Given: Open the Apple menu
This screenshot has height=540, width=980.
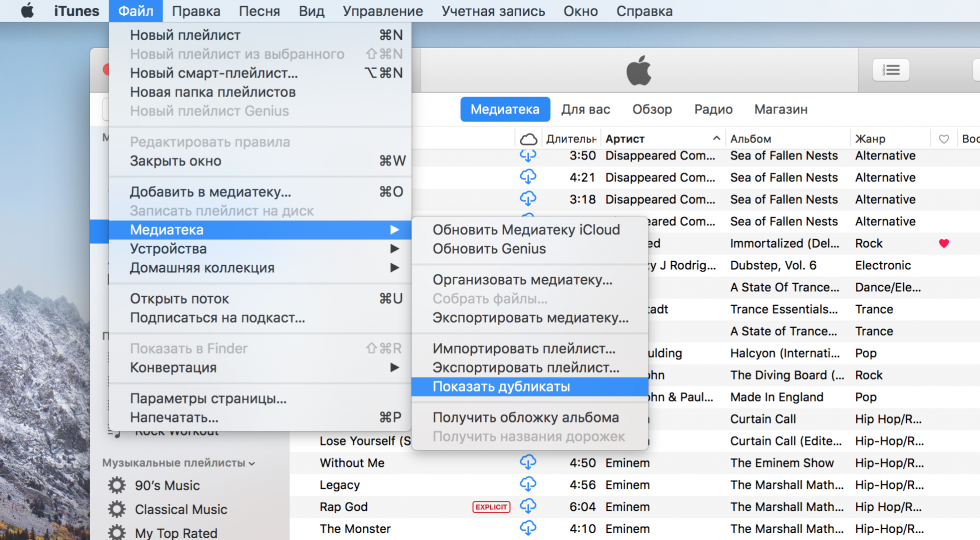Looking at the screenshot, I should point(27,11).
